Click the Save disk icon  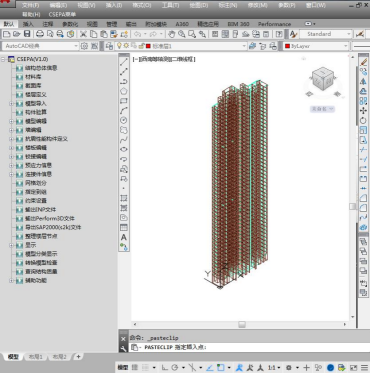pos(27,34)
